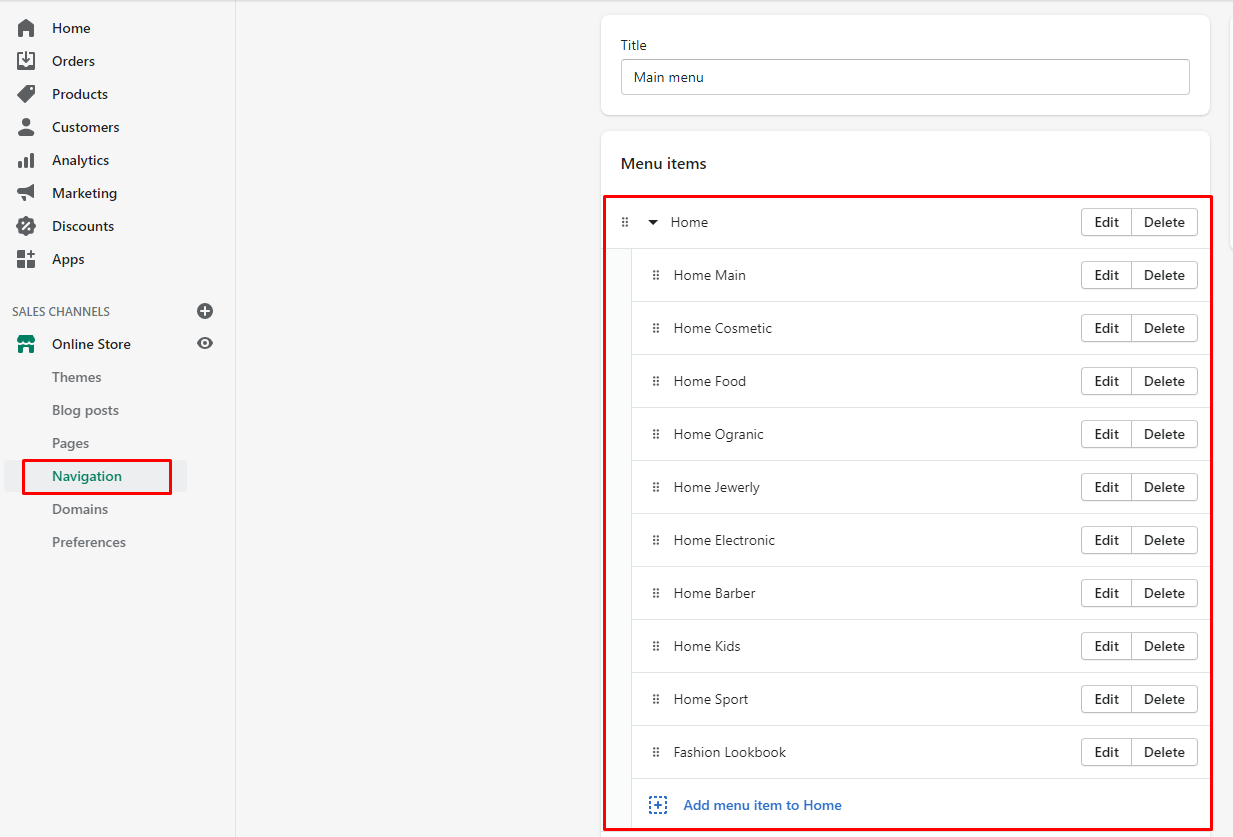Screen dimensions: 1233x837
Task: Click the Customers person icon
Action: coord(26,127)
